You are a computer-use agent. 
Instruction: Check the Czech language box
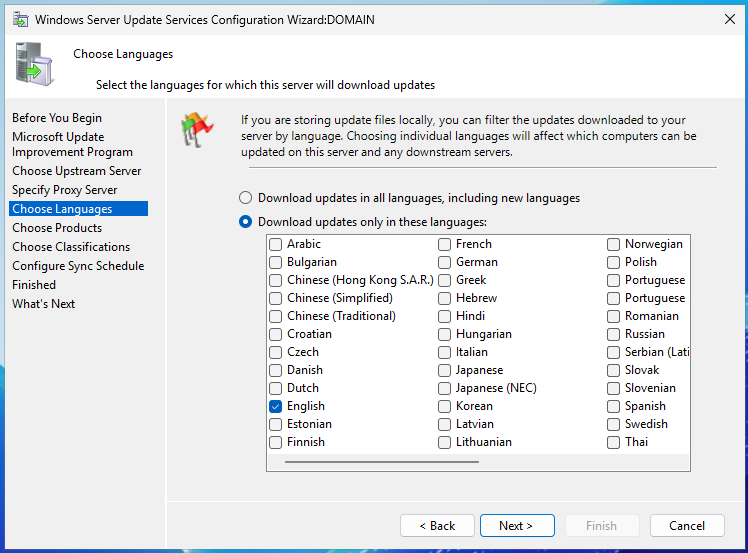click(x=275, y=352)
